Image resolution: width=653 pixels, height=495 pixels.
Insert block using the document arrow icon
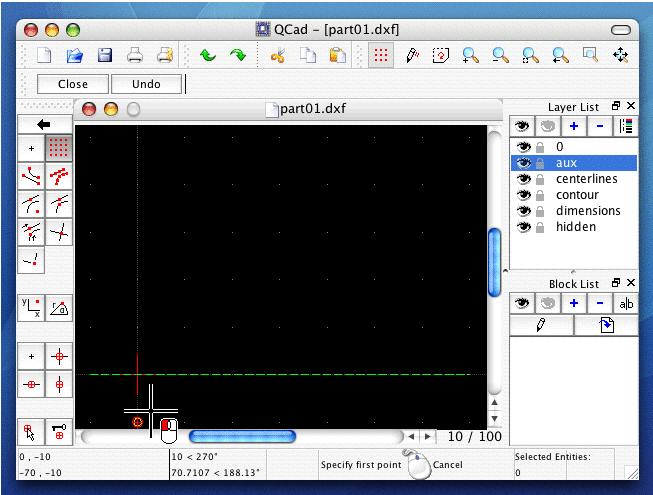(606, 325)
